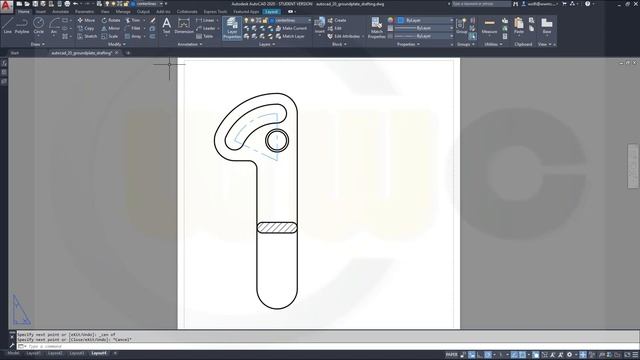Open status bar customization menu
Screen dimensions: 640x360
[635, 355]
